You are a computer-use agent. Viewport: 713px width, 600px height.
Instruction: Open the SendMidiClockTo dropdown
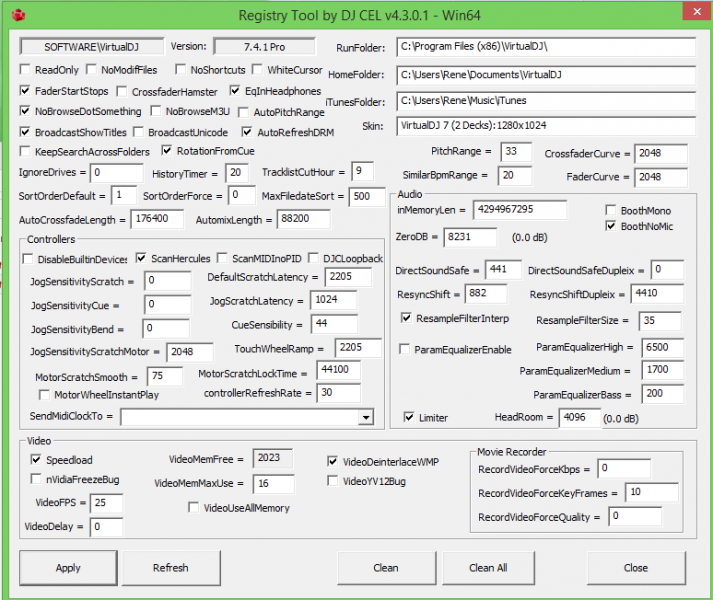[x=366, y=417]
